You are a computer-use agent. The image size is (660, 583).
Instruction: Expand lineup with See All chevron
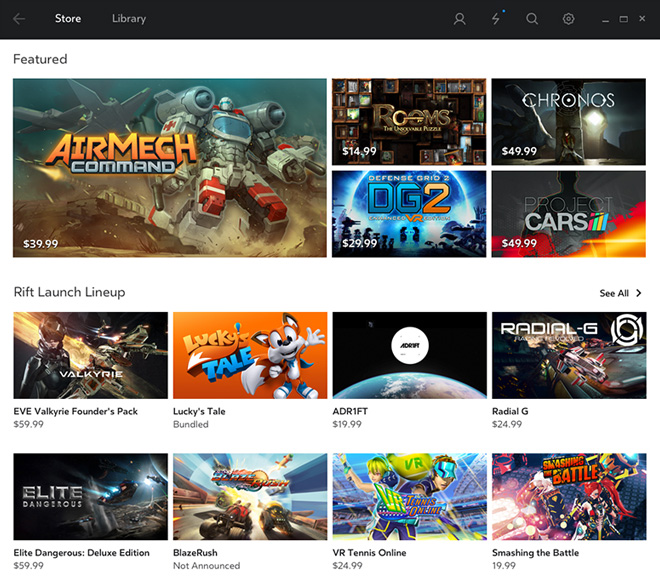coord(639,293)
